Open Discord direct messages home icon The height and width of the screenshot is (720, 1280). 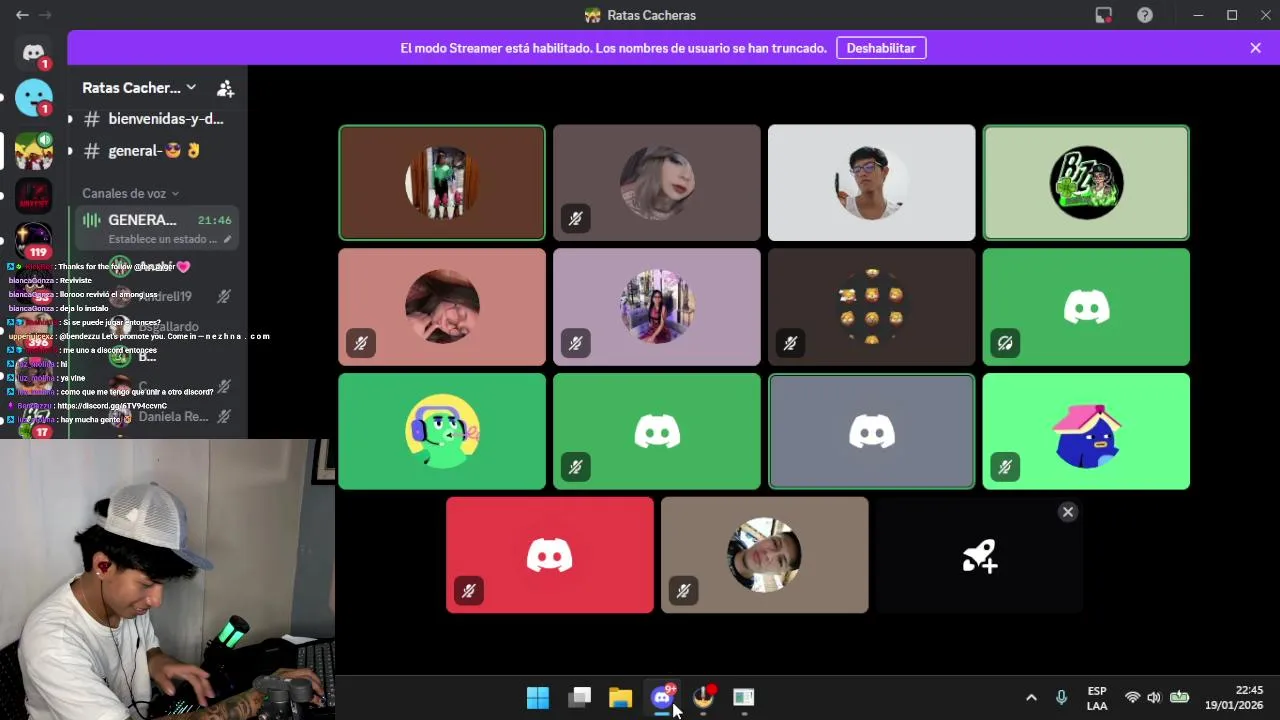point(33,53)
